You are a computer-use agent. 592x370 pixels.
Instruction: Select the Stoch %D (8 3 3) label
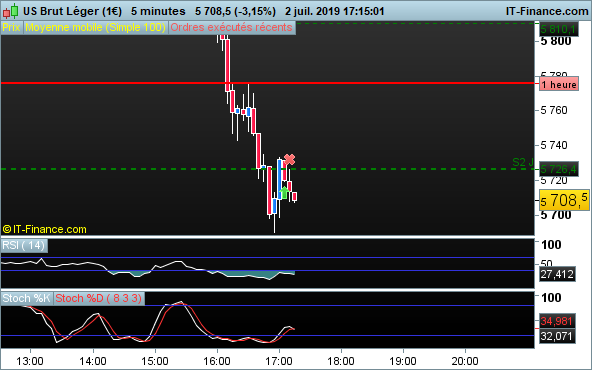(99, 298)
